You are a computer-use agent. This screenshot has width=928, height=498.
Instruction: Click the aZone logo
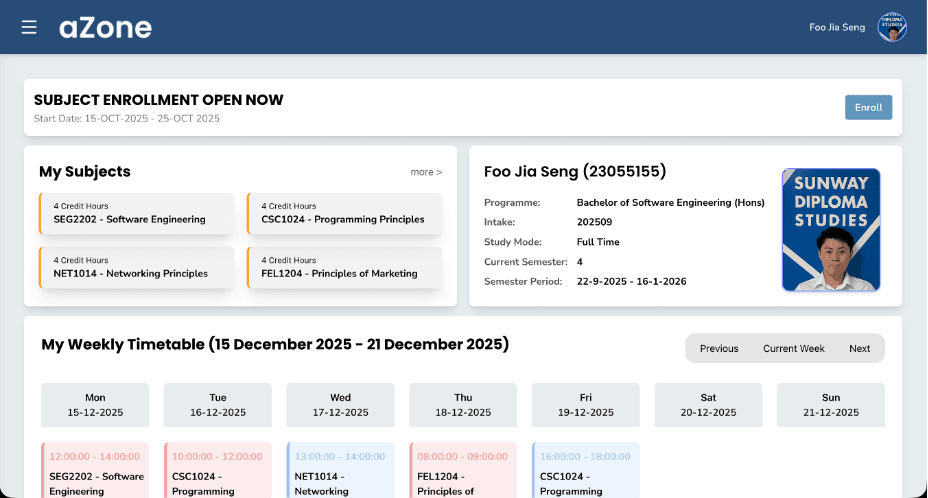point(105,27)
